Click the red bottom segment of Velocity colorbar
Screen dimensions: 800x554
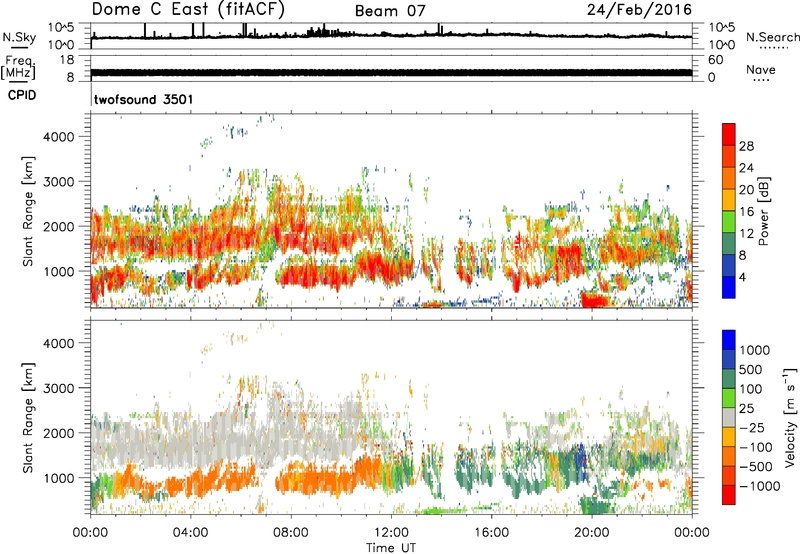point(729,495)
